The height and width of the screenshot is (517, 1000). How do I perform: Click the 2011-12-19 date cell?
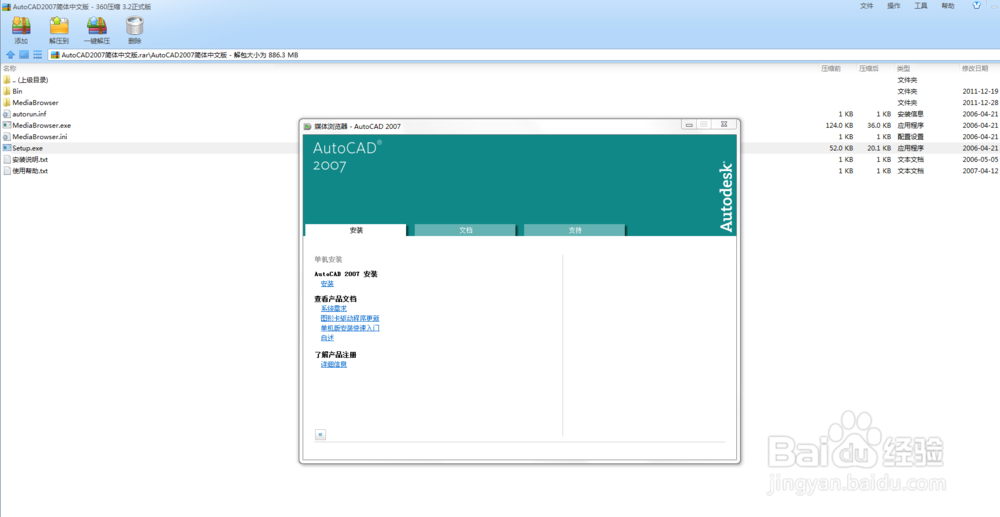click(x=980, y=91)
